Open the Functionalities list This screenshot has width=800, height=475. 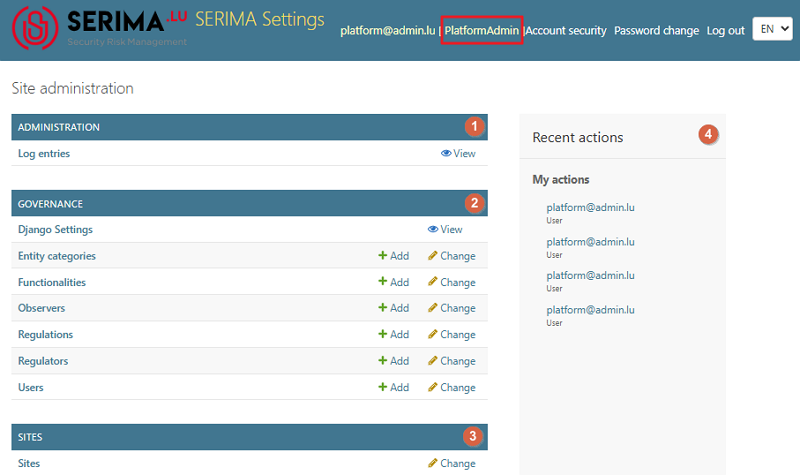52,282
